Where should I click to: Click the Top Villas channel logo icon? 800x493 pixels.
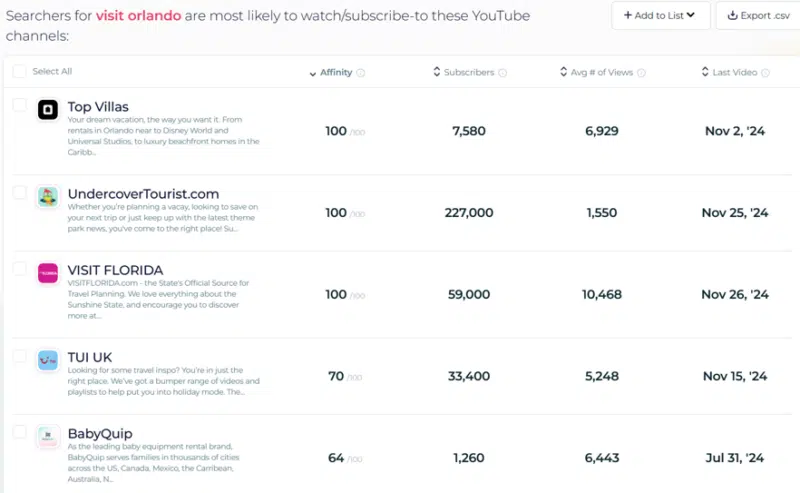(x=48, y=110)
